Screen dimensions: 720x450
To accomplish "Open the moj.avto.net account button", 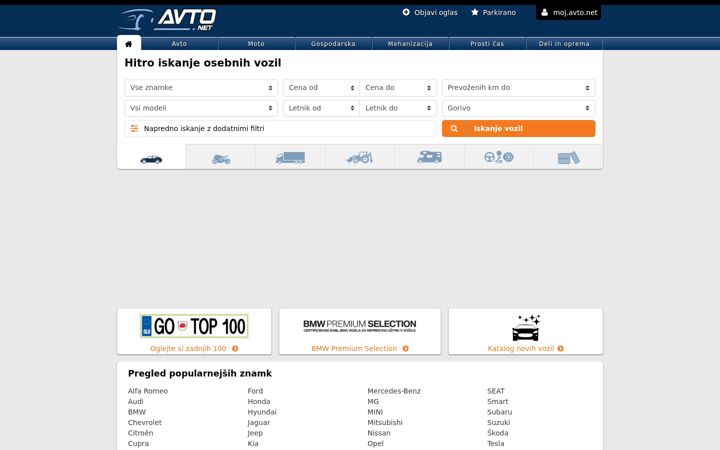I will [568, 12].
